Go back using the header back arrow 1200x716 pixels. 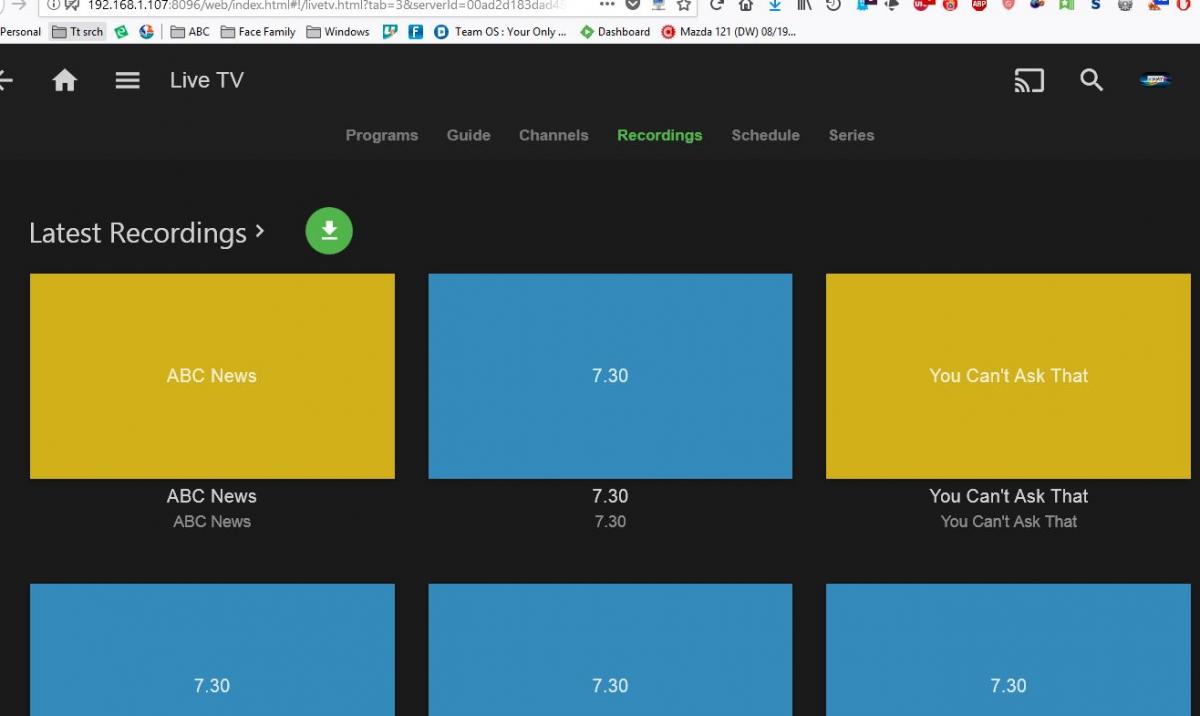[5, 81]
